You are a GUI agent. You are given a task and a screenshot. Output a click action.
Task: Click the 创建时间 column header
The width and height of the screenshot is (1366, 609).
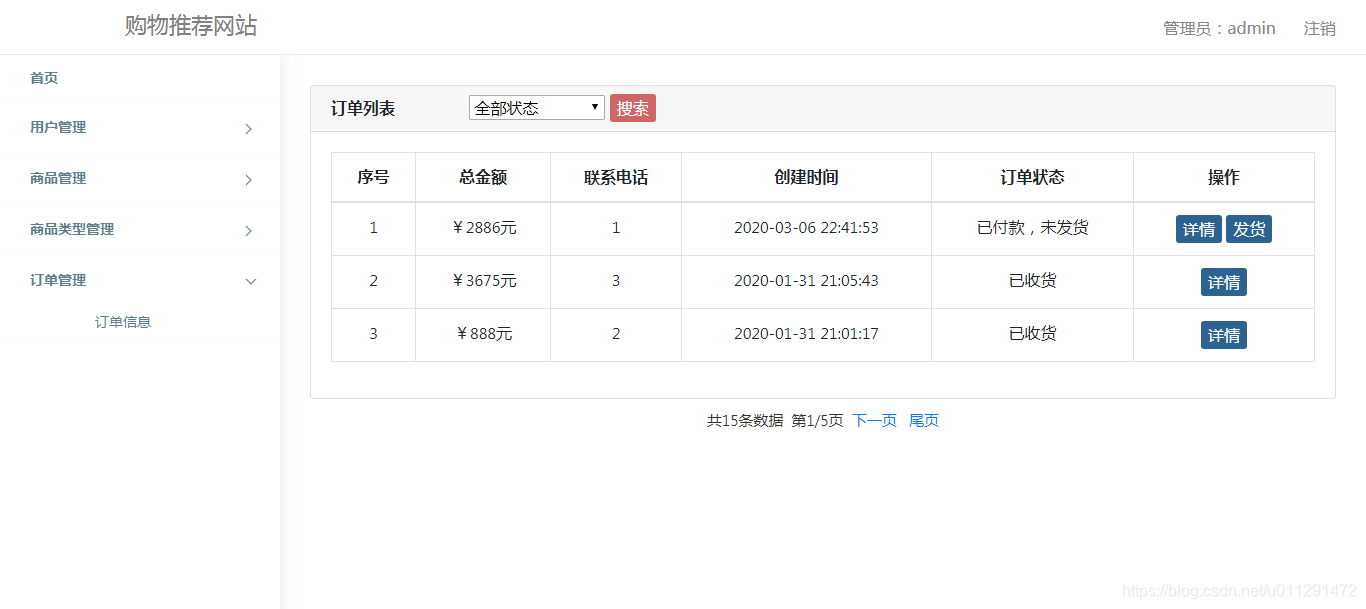click(x=806, y=177)
